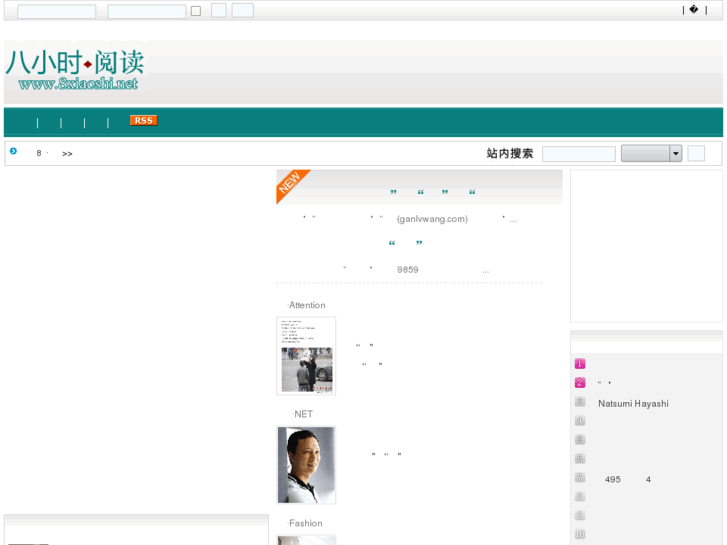Image resolution: width=727 pixels, height=545 pixels.
Task: Open the ranking entry containing 495
Action: pos(628,480)
